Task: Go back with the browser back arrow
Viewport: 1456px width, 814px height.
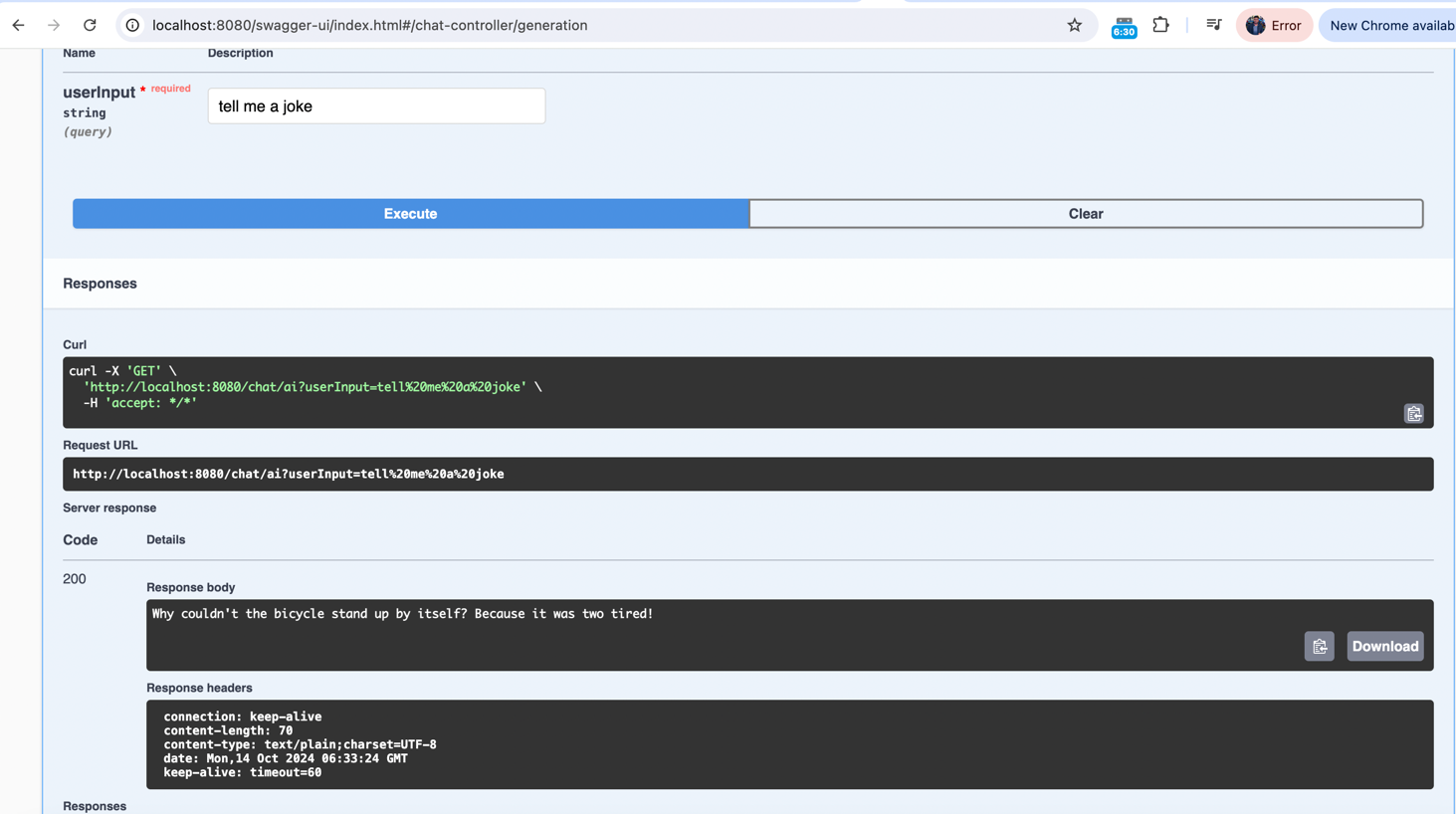Action: click(18, 25)
